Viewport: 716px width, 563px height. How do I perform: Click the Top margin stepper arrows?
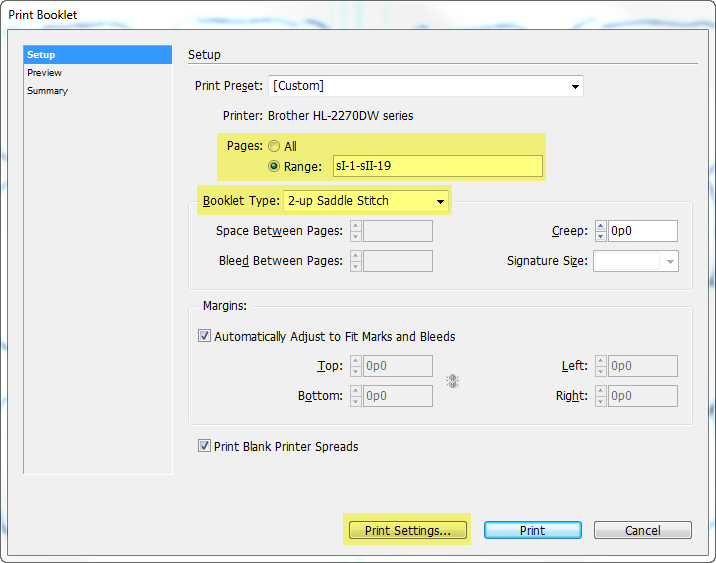(355, 366)
